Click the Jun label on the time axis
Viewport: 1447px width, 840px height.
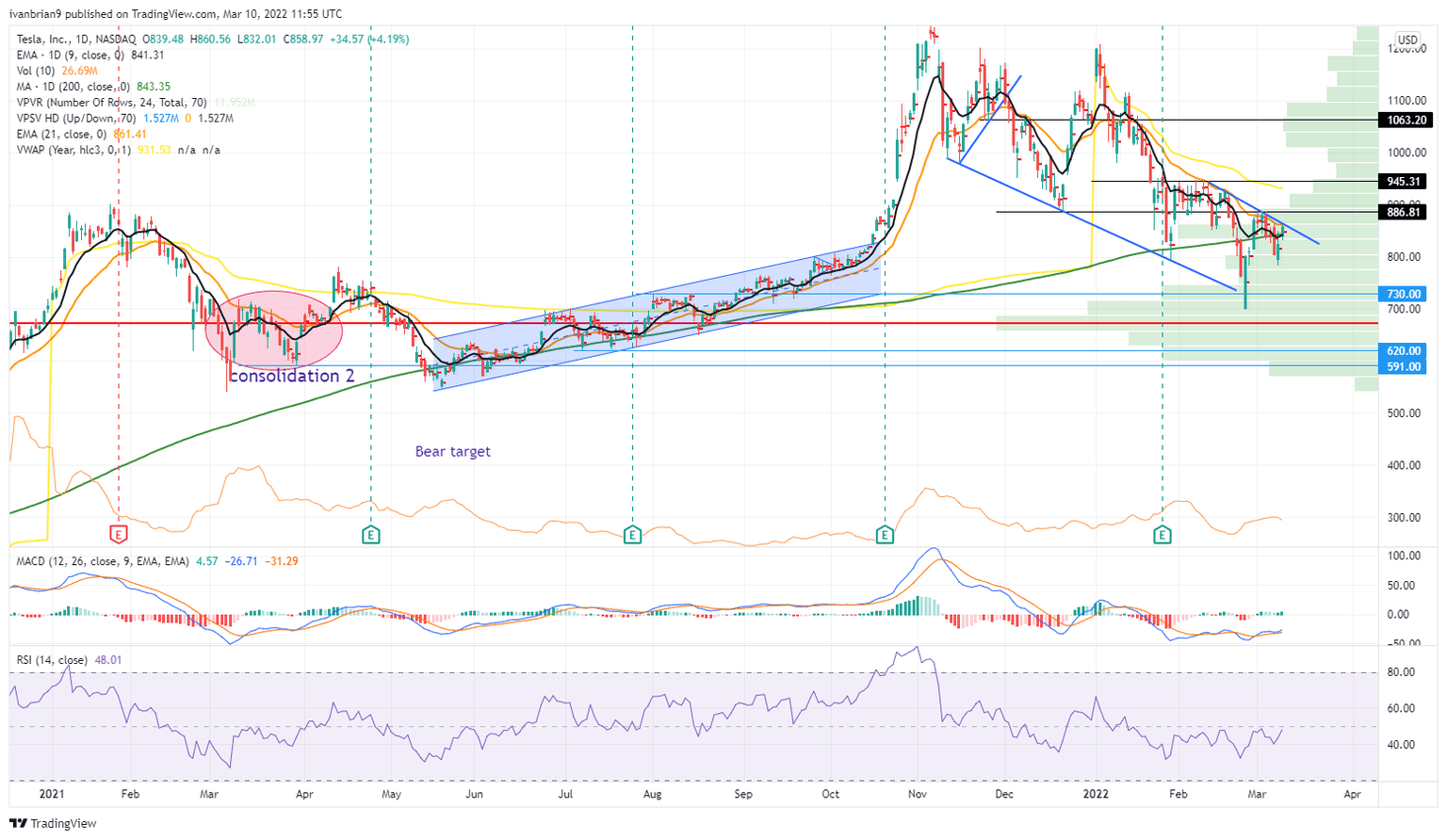coord(474,794)
